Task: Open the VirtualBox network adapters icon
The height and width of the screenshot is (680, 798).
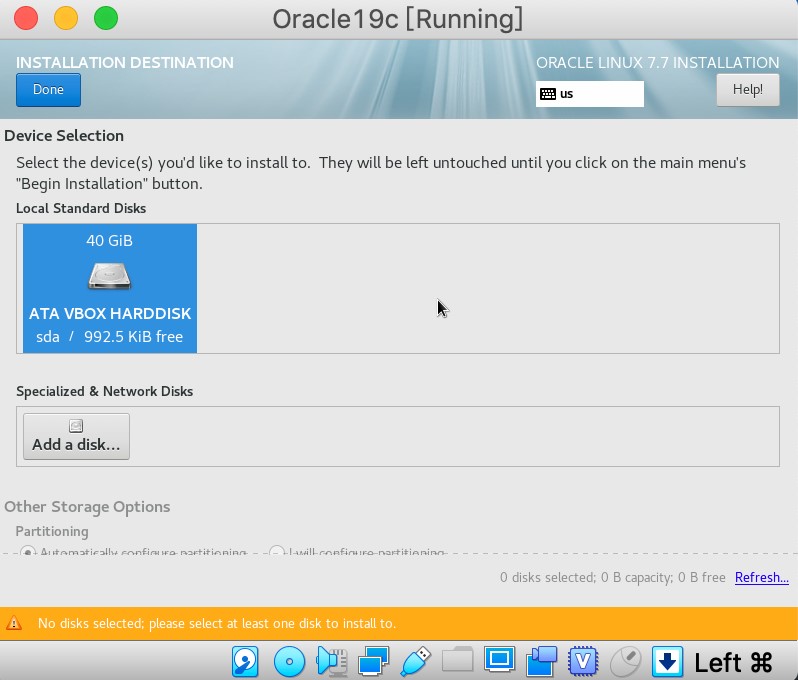Action: [374, 662]
